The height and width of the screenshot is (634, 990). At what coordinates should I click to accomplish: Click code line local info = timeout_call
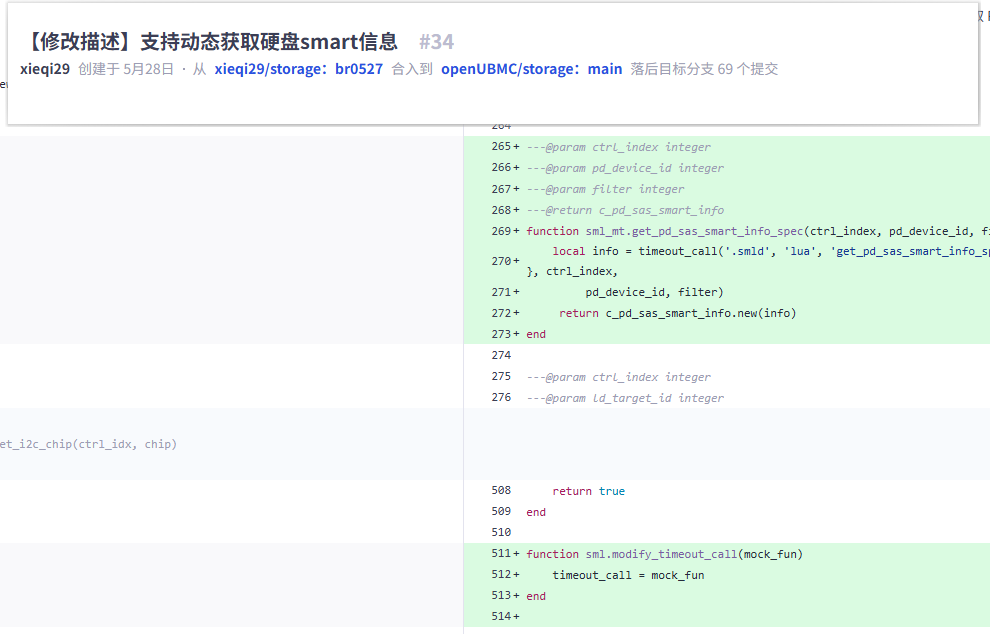(x=770, y=251)
